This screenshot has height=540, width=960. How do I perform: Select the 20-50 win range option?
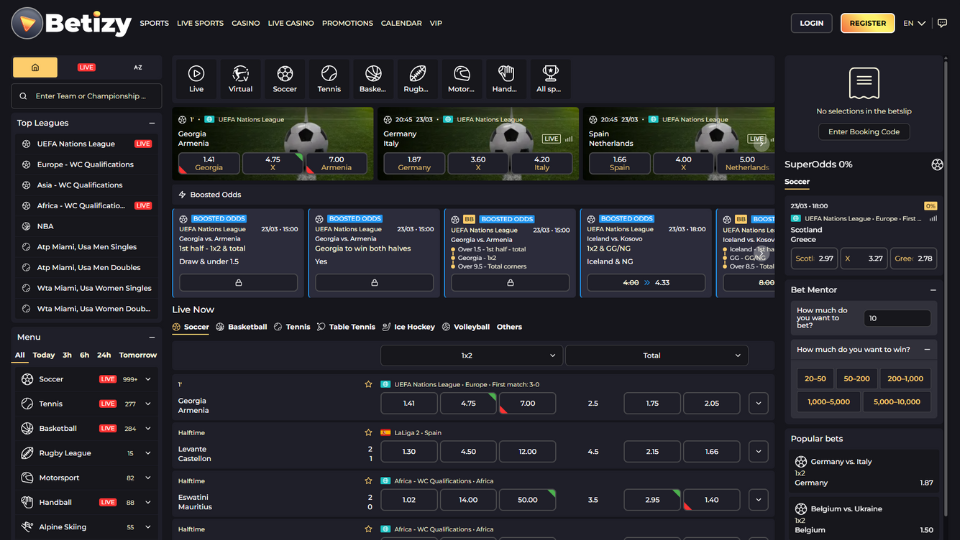815,378
